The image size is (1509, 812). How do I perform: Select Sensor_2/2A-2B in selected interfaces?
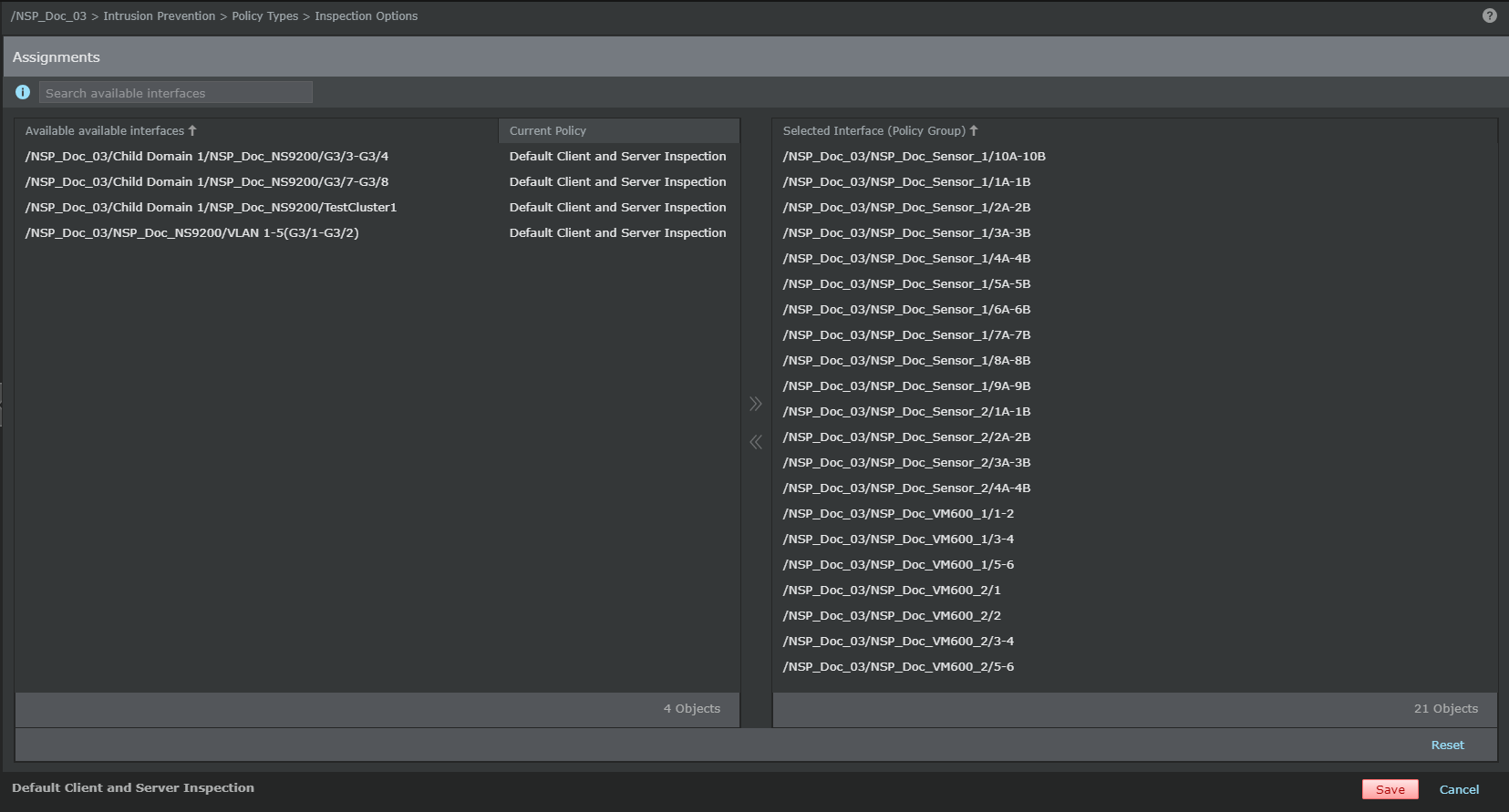[x=1134, y=437]
